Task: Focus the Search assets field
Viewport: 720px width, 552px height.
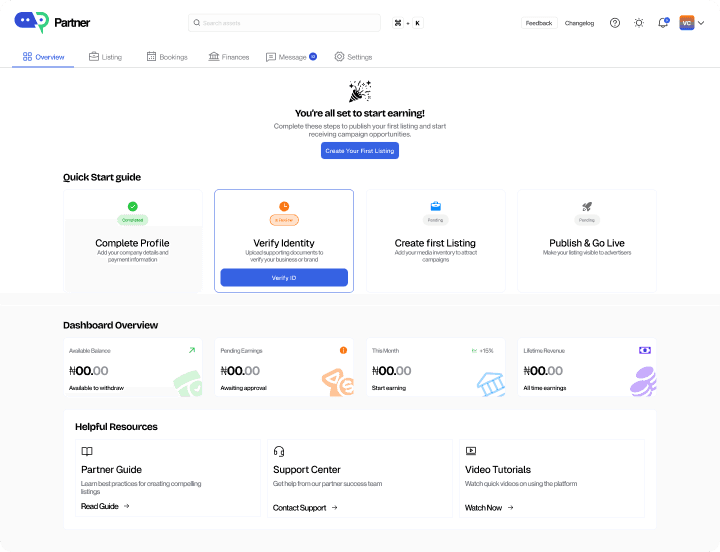Action: point(284,23)
